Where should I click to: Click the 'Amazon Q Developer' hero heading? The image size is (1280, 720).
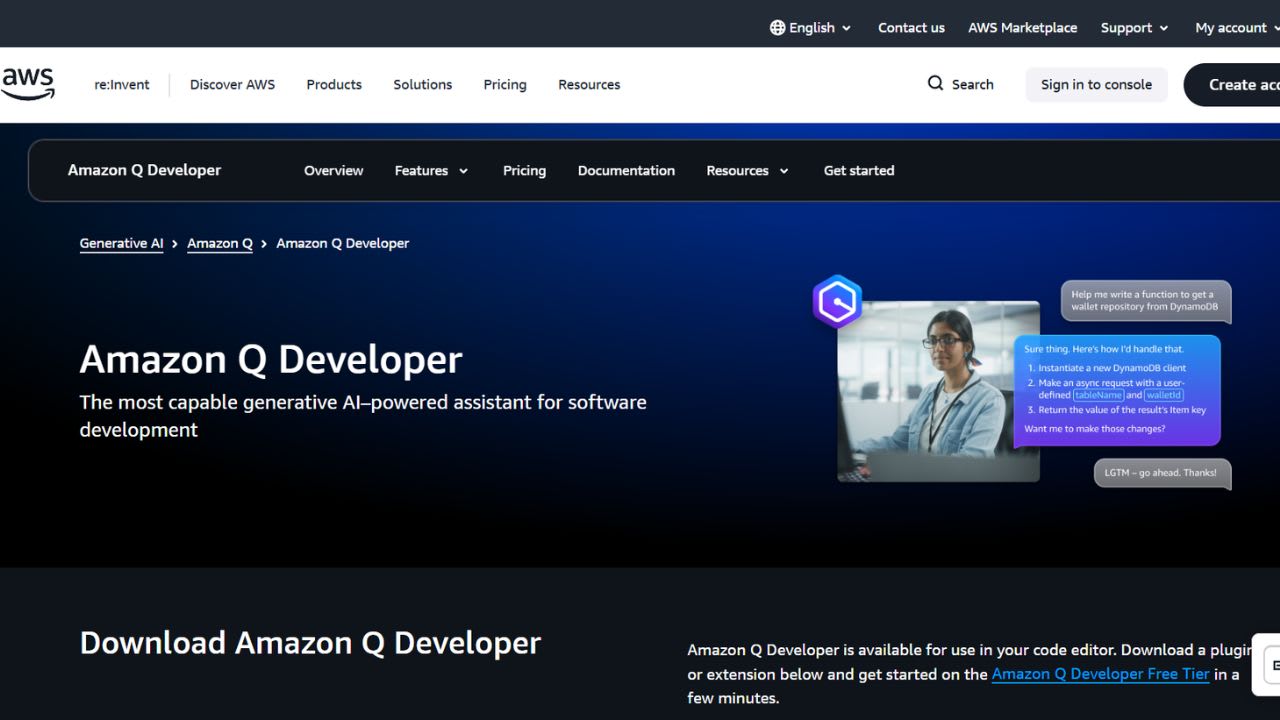[271, 359]
